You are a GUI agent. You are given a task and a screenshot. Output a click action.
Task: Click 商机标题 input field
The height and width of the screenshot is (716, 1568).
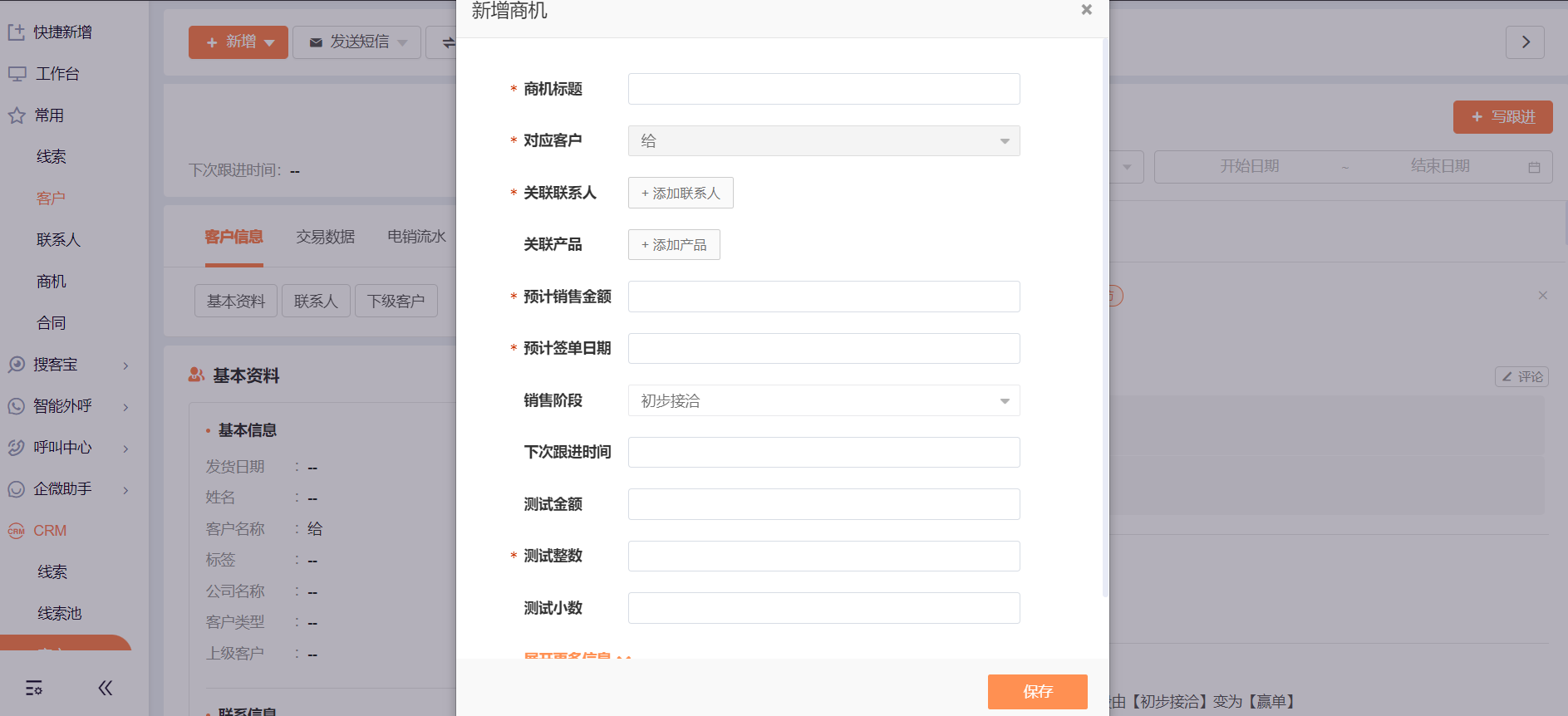[823, 89]
